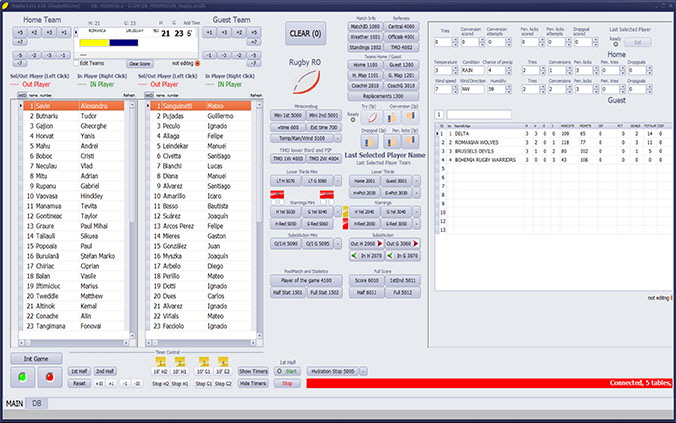Click the red 'Connected, 5 tables' status bar

coord(489,383)
